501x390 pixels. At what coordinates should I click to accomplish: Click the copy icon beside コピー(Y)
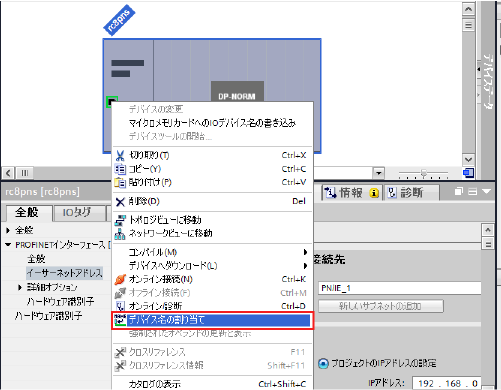click(120, 169)
